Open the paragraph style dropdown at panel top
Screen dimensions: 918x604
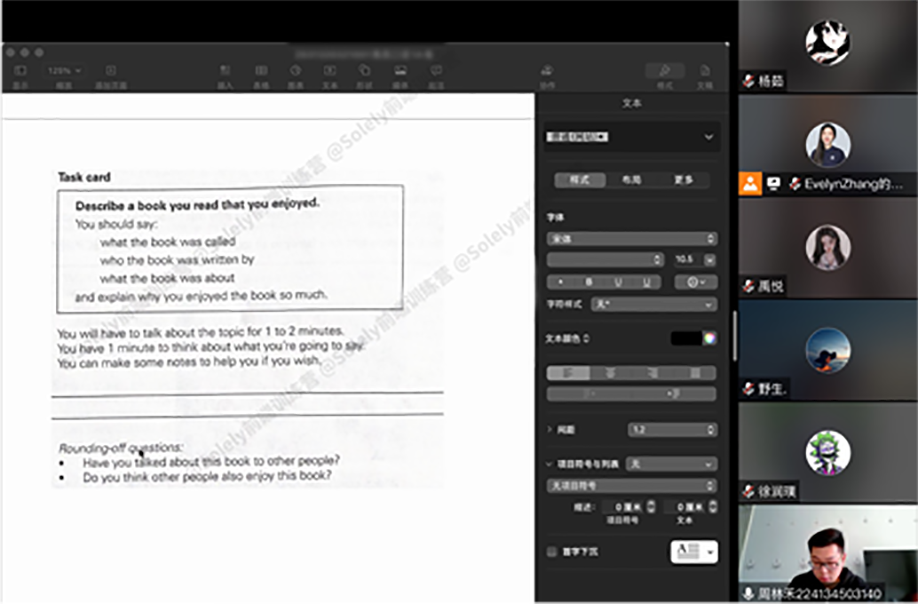[x=632, y=137]
